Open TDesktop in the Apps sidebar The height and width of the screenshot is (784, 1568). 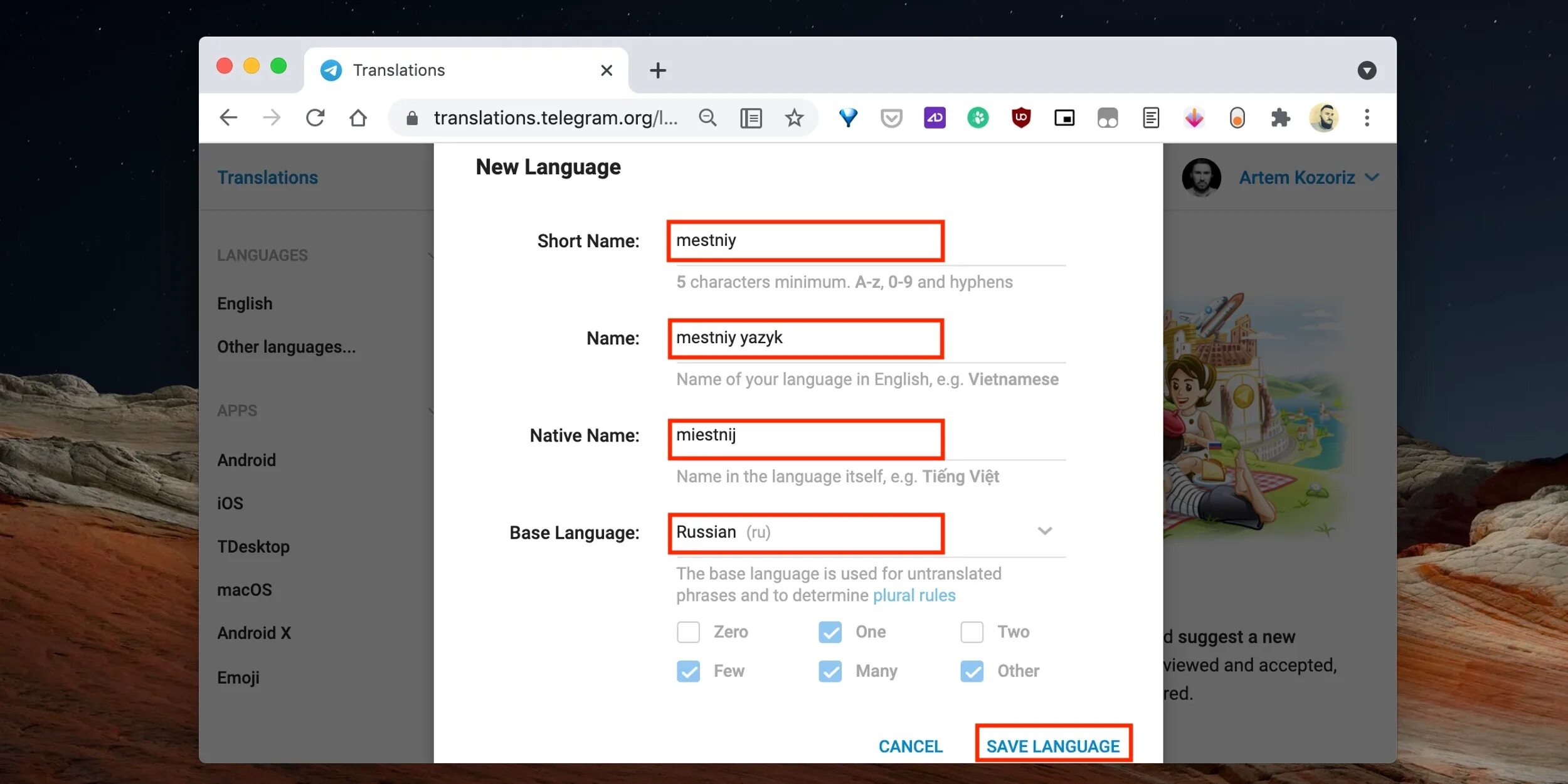(253, 546)
